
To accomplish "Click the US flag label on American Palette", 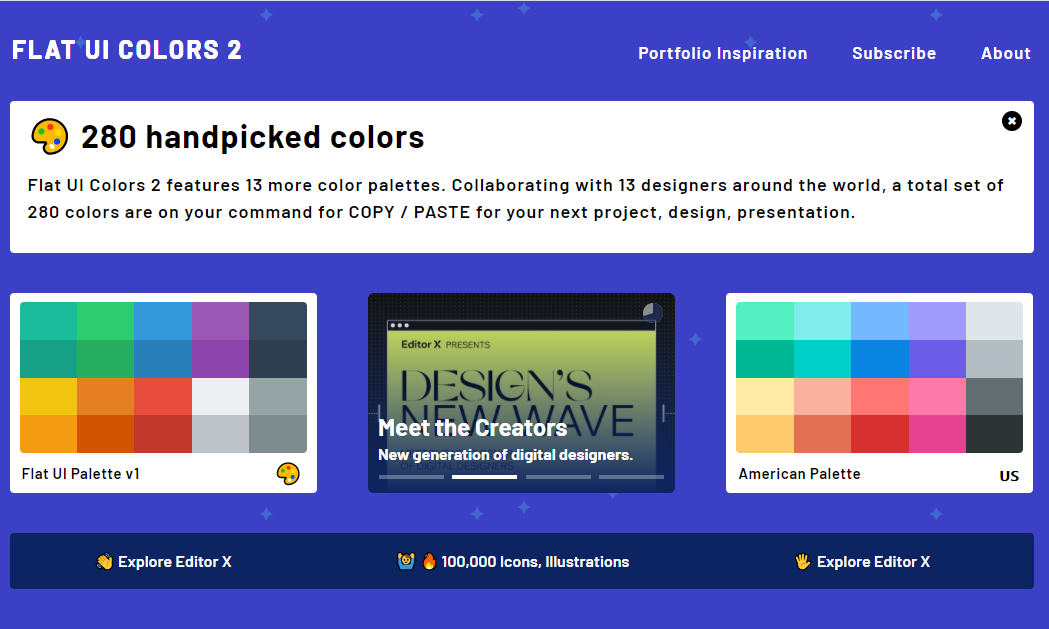I will coord(1009,476).
